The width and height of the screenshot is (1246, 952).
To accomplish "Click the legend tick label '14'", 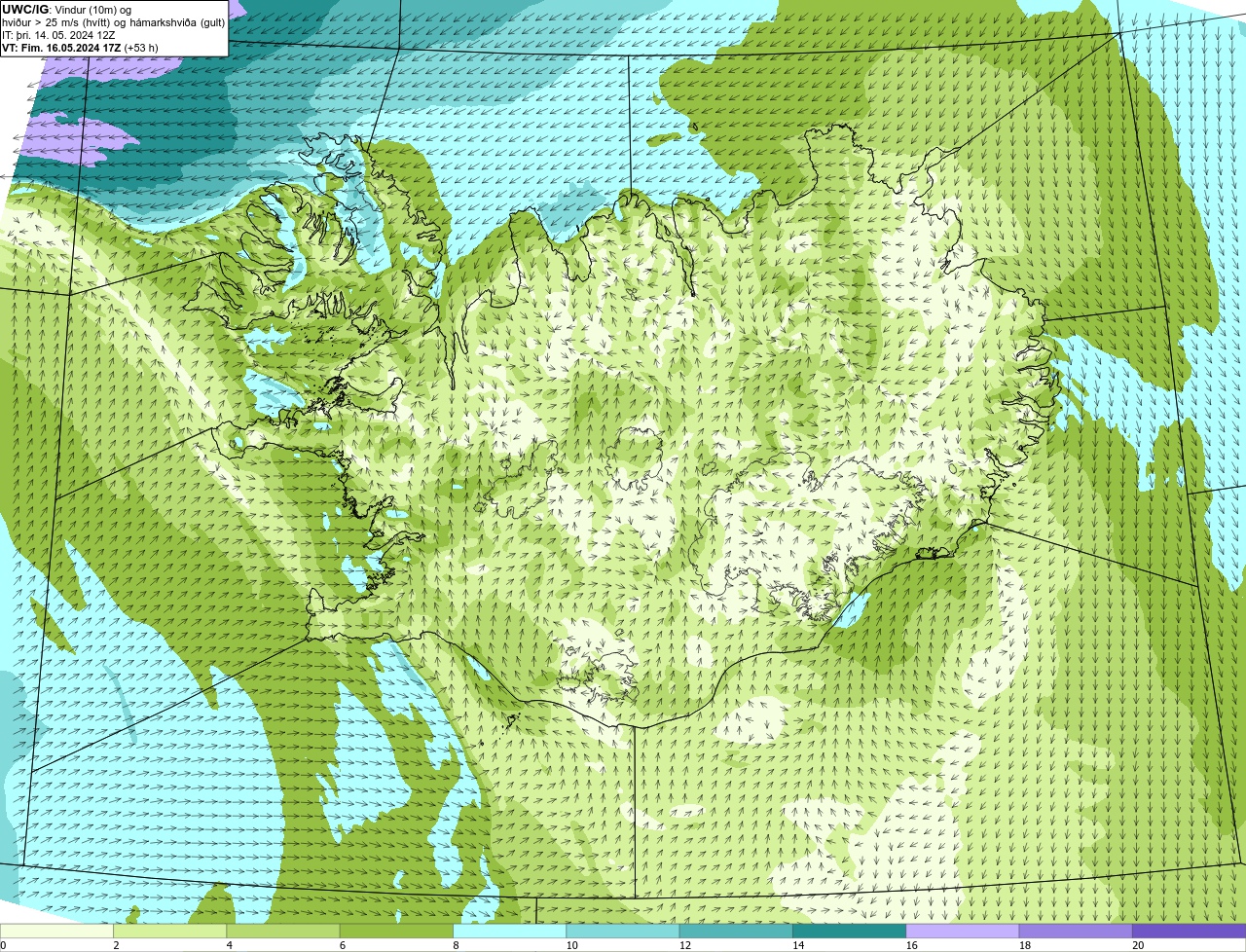I will point(798,945).
